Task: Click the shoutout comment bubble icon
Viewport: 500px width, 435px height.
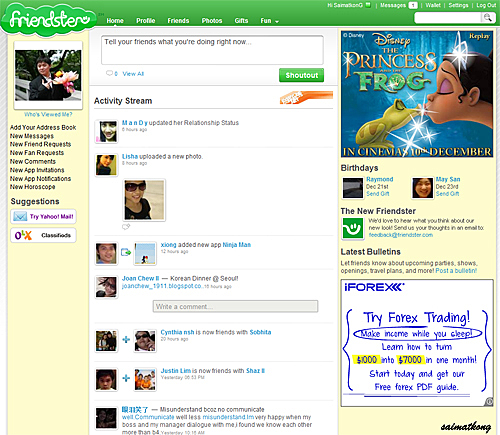Action: point(109,73)
